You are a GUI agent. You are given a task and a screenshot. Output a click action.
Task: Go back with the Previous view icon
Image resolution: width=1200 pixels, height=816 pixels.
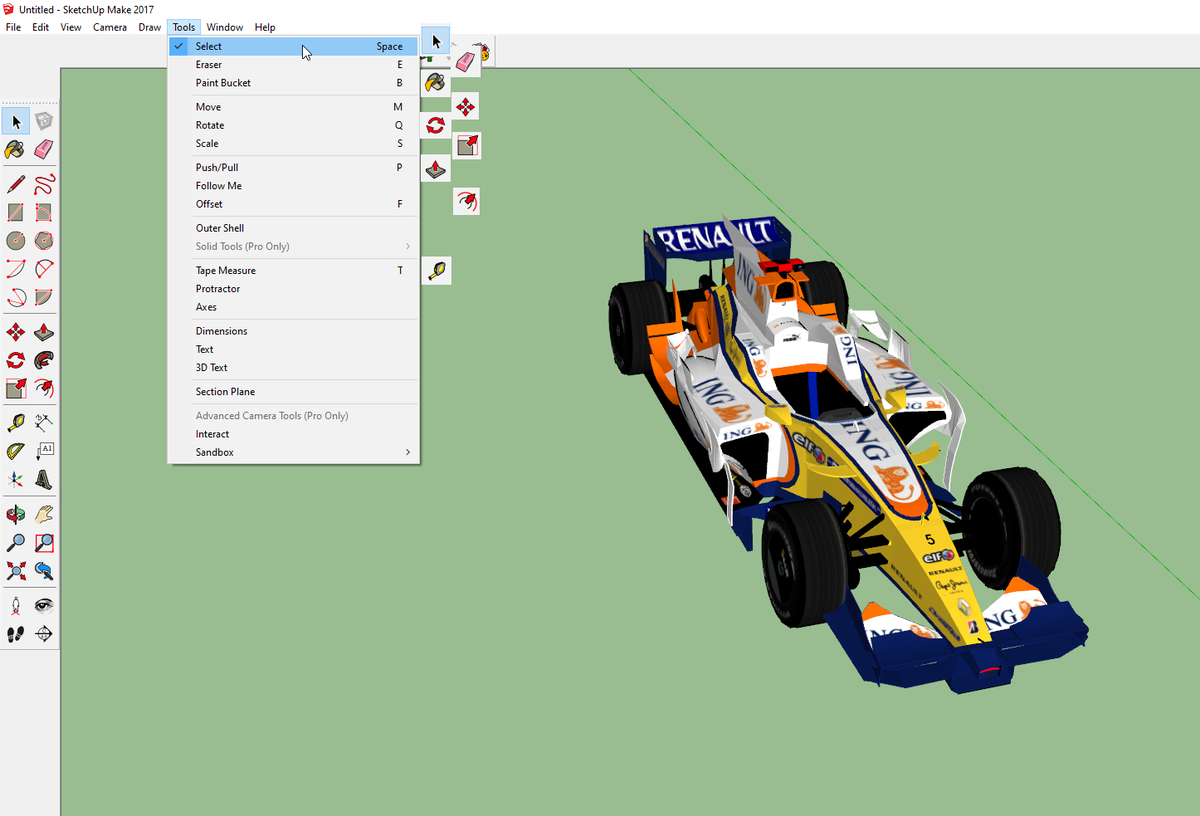point(44,571)
